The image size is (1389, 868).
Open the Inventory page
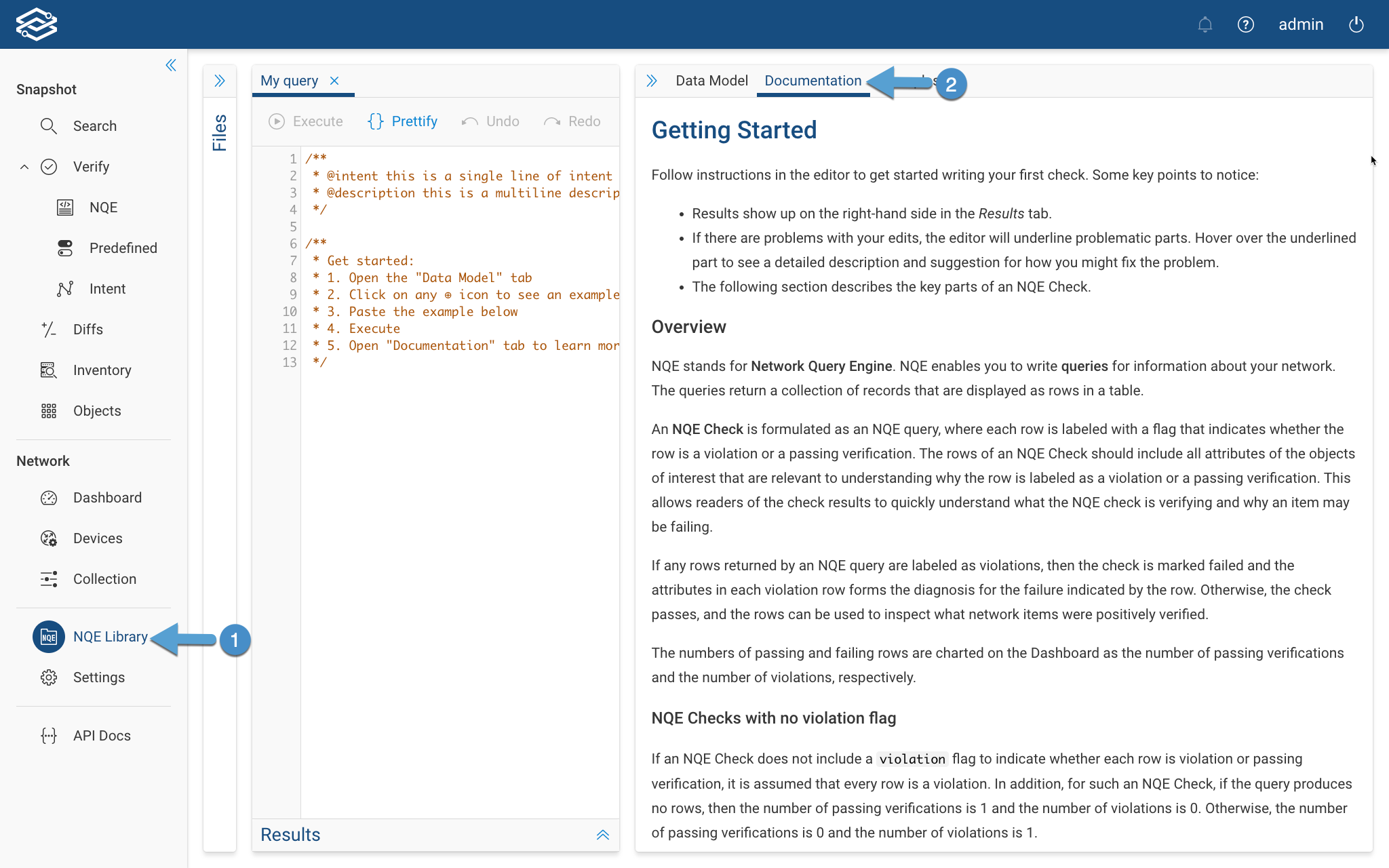102,370
